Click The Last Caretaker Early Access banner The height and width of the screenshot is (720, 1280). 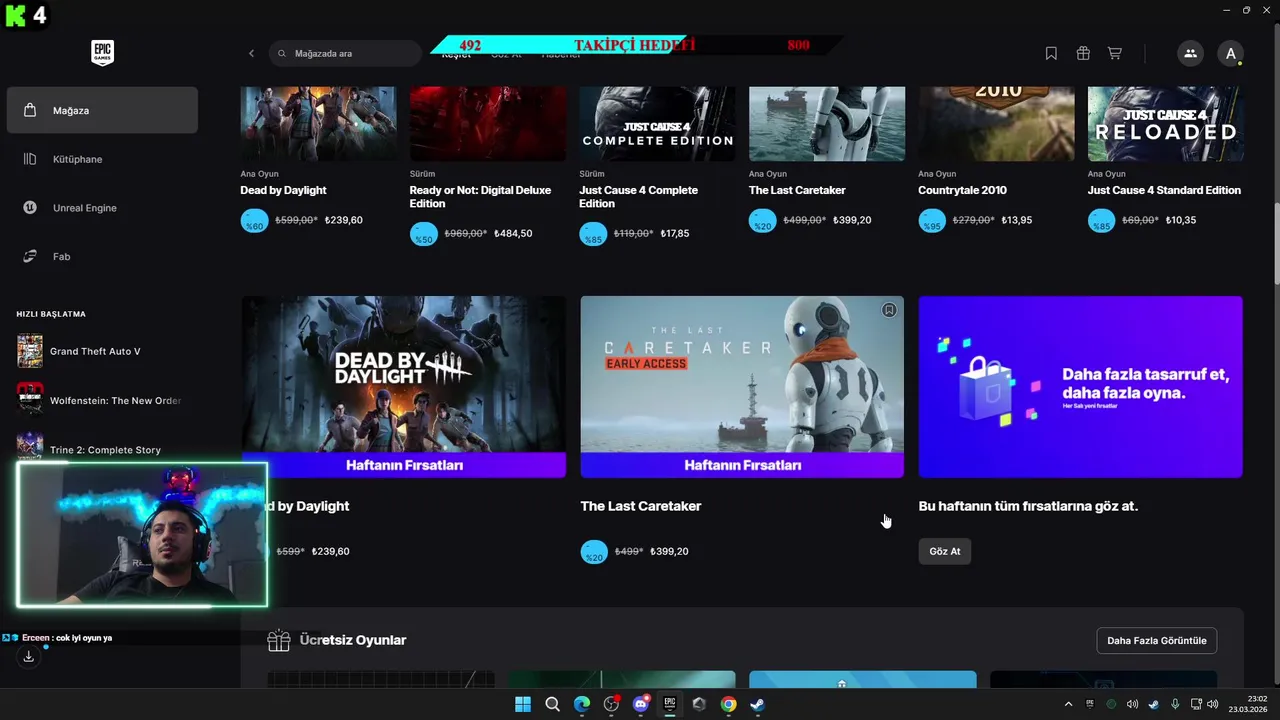(x=742, y=386)
